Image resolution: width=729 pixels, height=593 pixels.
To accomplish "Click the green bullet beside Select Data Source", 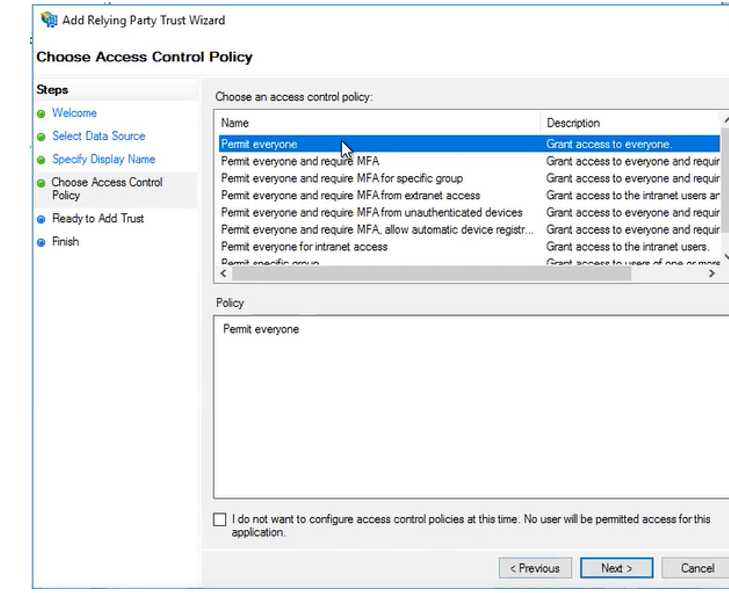I will 41,137.
